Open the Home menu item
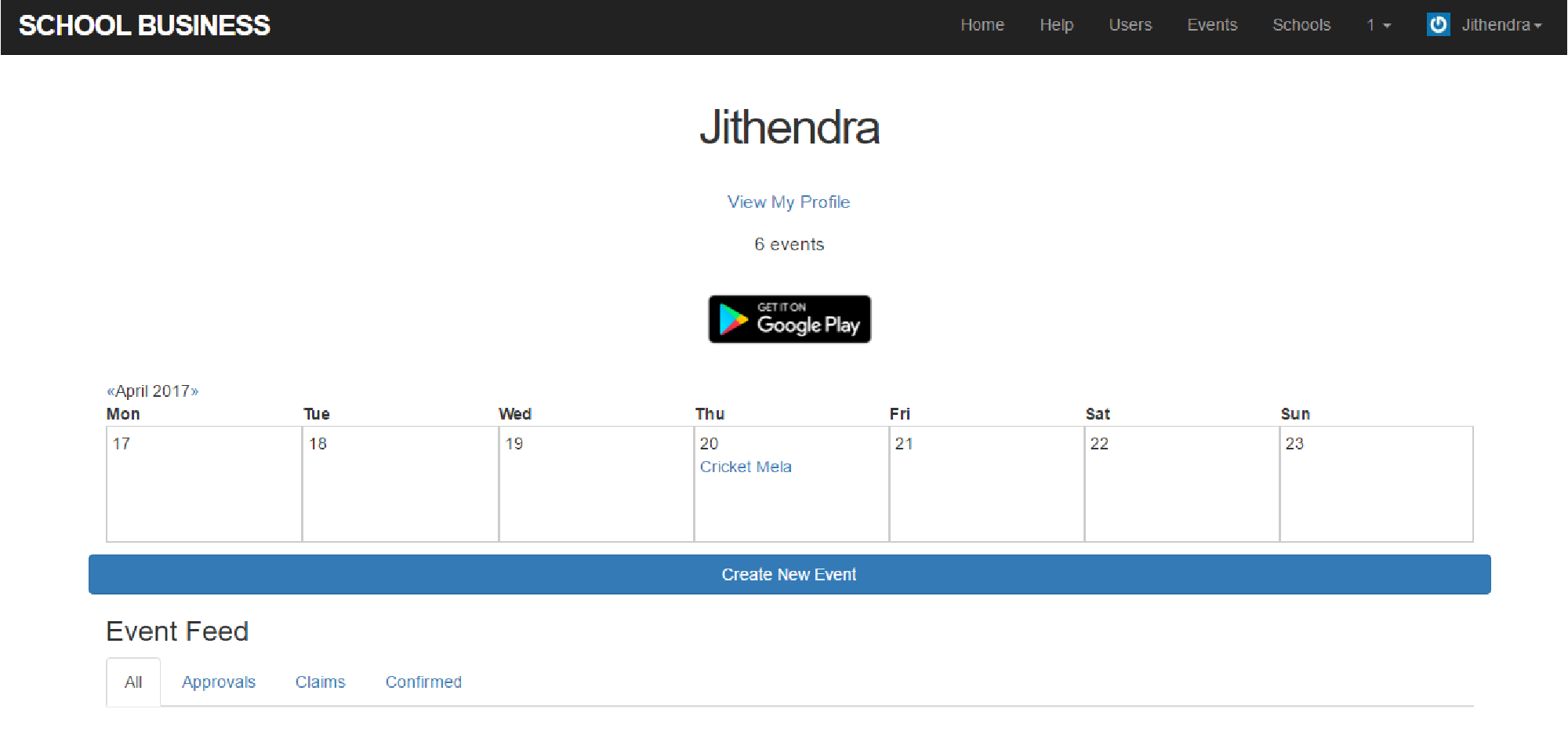Screen dimensions: 1568x738 pos(982,25)
